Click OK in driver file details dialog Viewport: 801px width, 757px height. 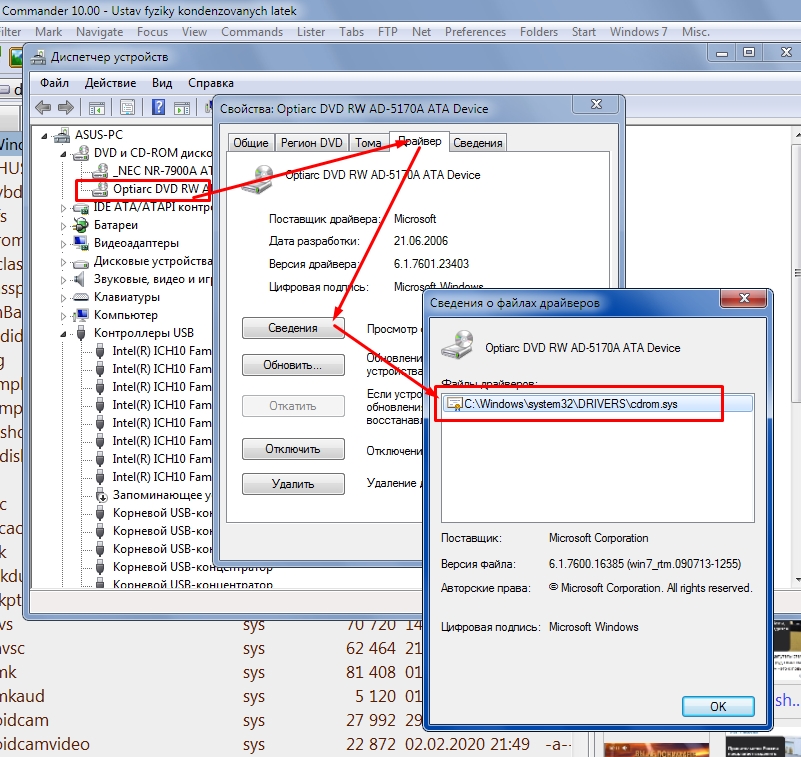[718, 706]
